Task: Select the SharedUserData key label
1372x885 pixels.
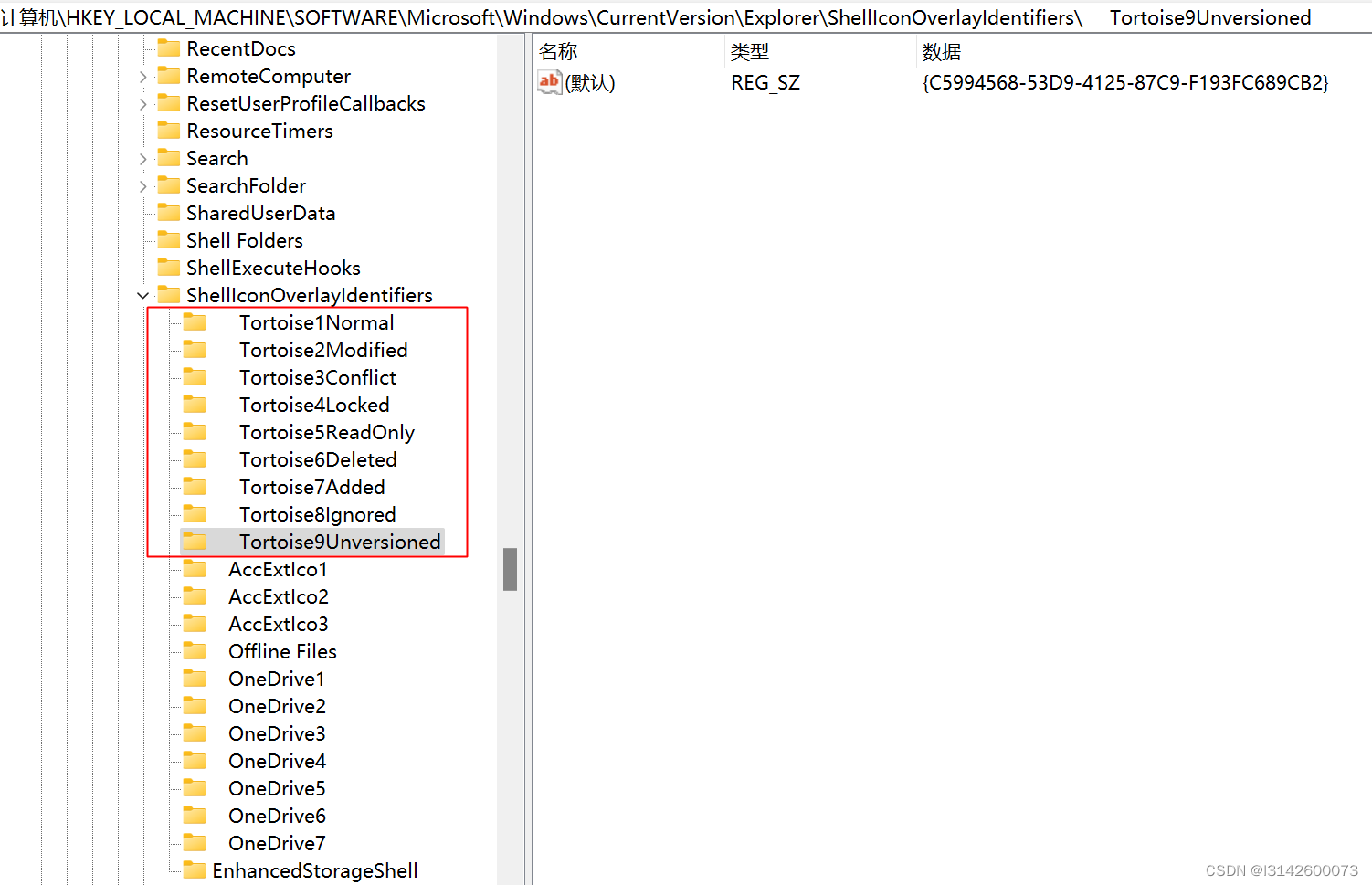Action: 260,213
